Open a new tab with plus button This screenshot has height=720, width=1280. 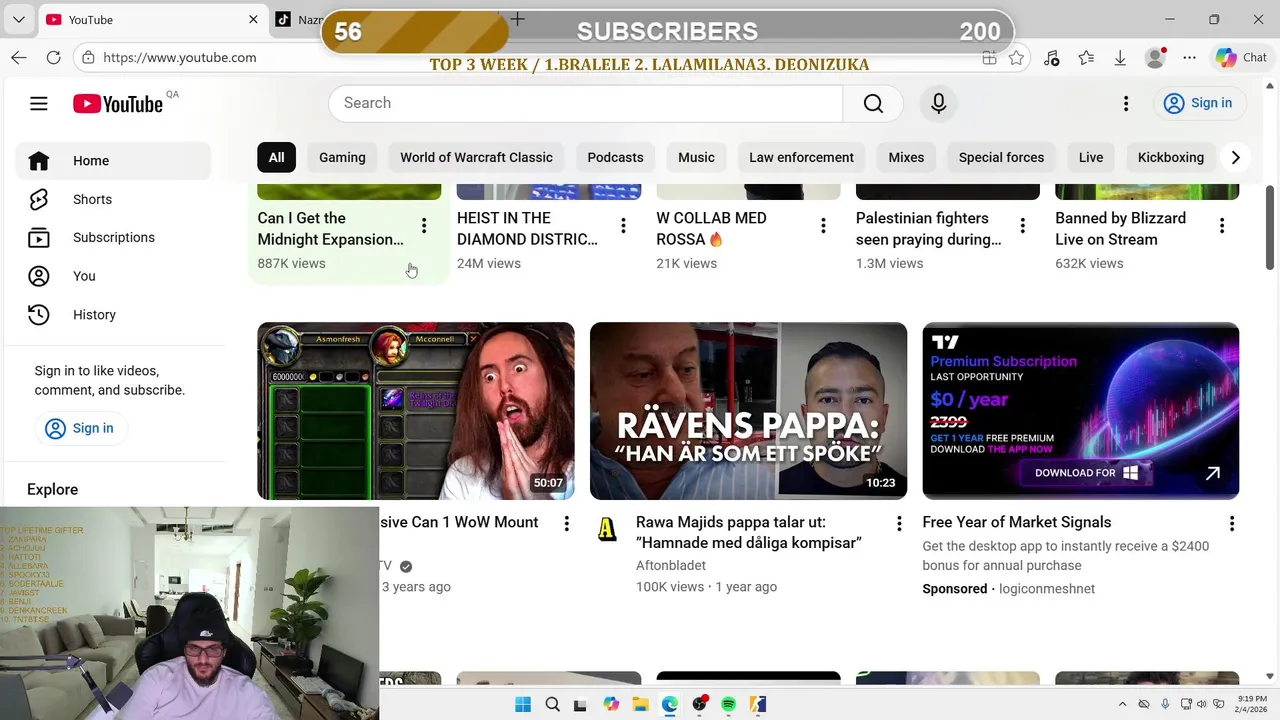coord(517,19)
